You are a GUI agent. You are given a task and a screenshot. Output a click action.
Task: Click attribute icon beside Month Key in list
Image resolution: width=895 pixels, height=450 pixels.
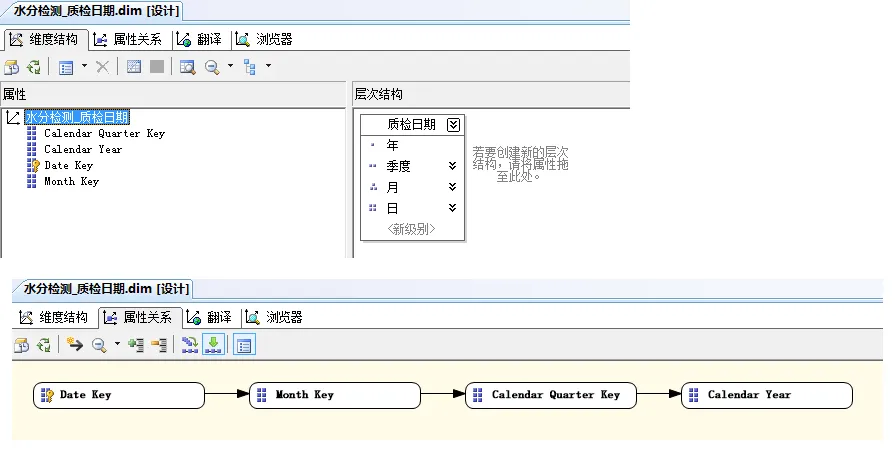[x=31, y=182]
